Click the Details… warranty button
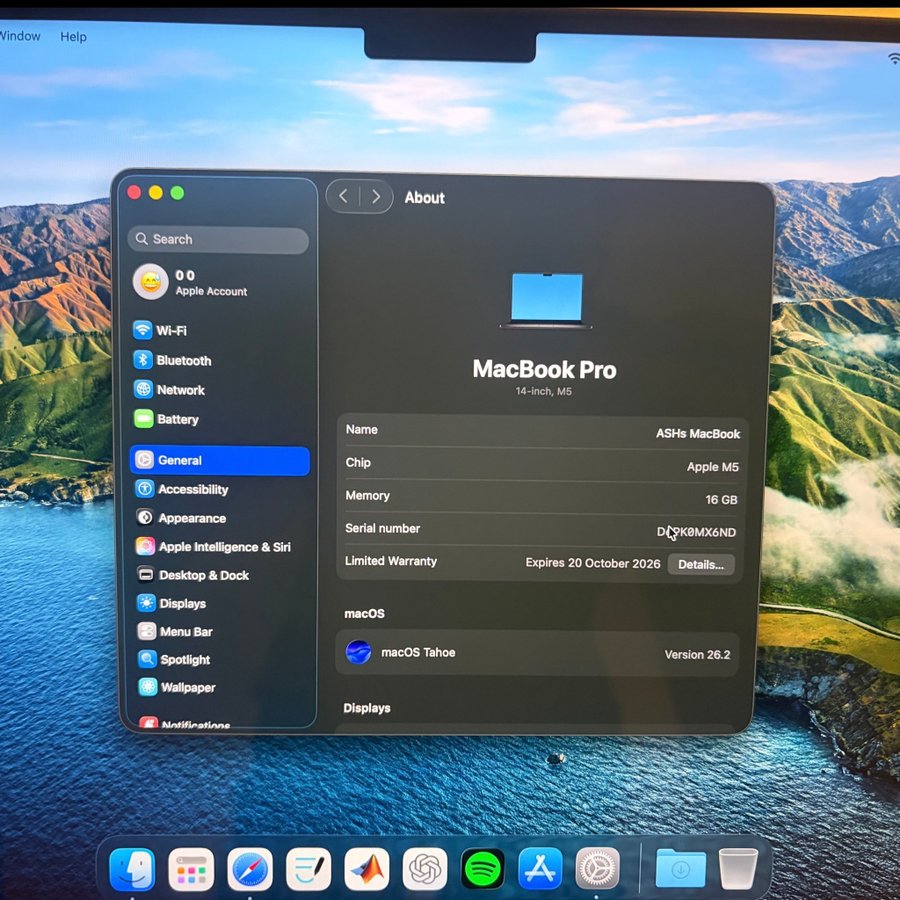The height and width of the screenshot is (900, 900). 700,564
